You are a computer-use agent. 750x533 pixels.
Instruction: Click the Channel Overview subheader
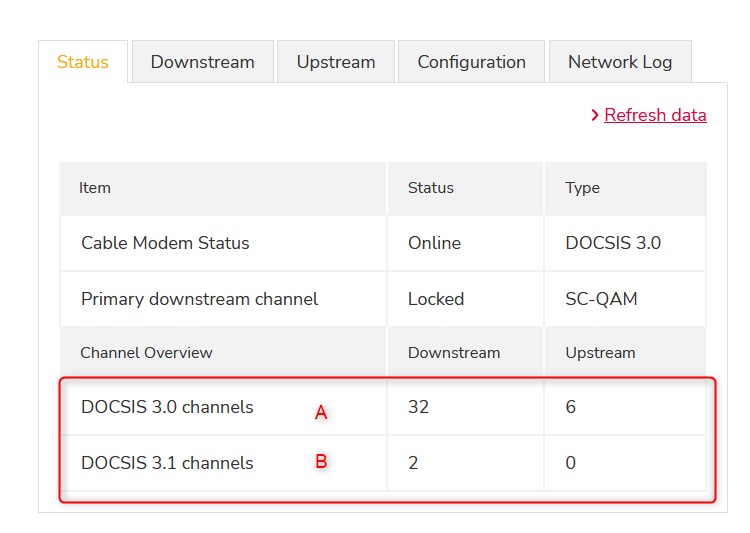(x=146, y=353)
